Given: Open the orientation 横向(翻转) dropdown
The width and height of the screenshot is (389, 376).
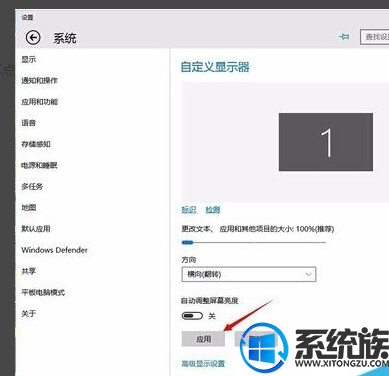Looking at the screenshot, I should coord(249,274).
